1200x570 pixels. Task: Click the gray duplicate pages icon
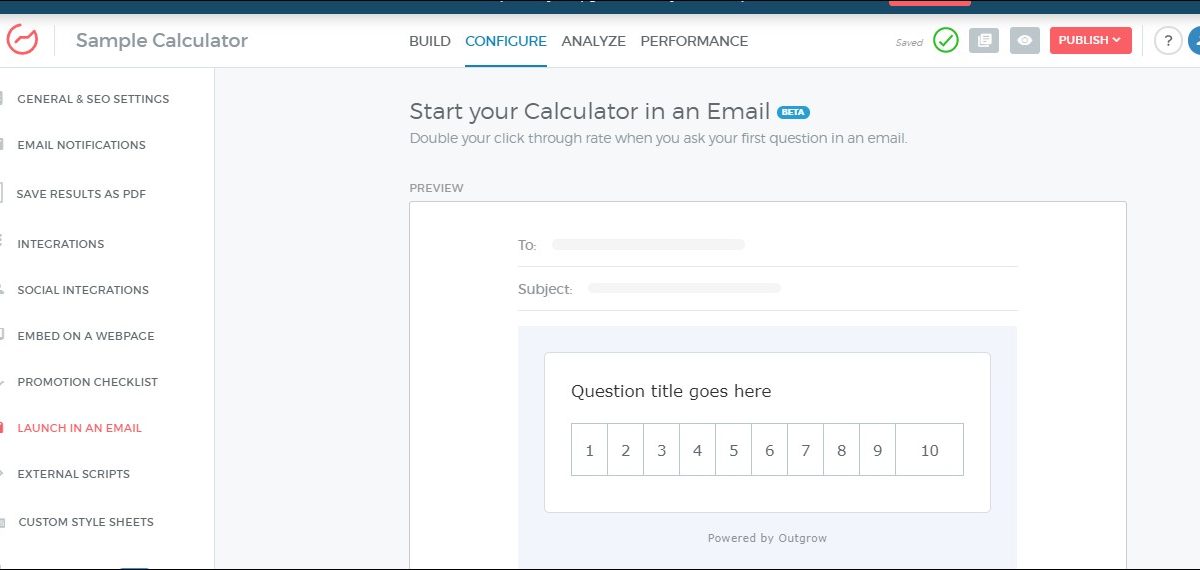(x=984, y=40)
